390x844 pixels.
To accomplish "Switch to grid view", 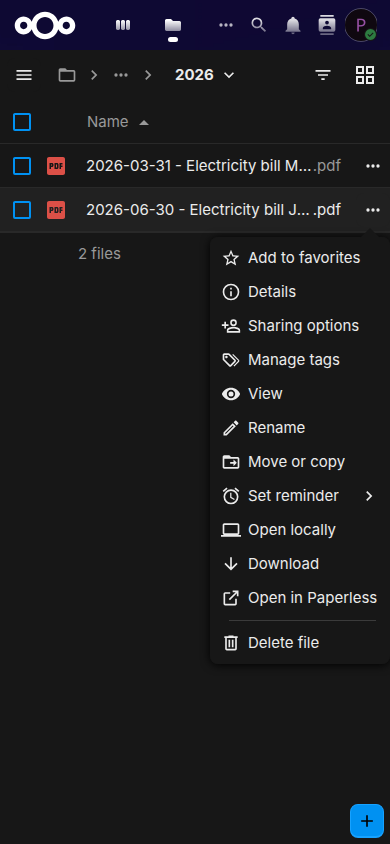I will point(365,75).
